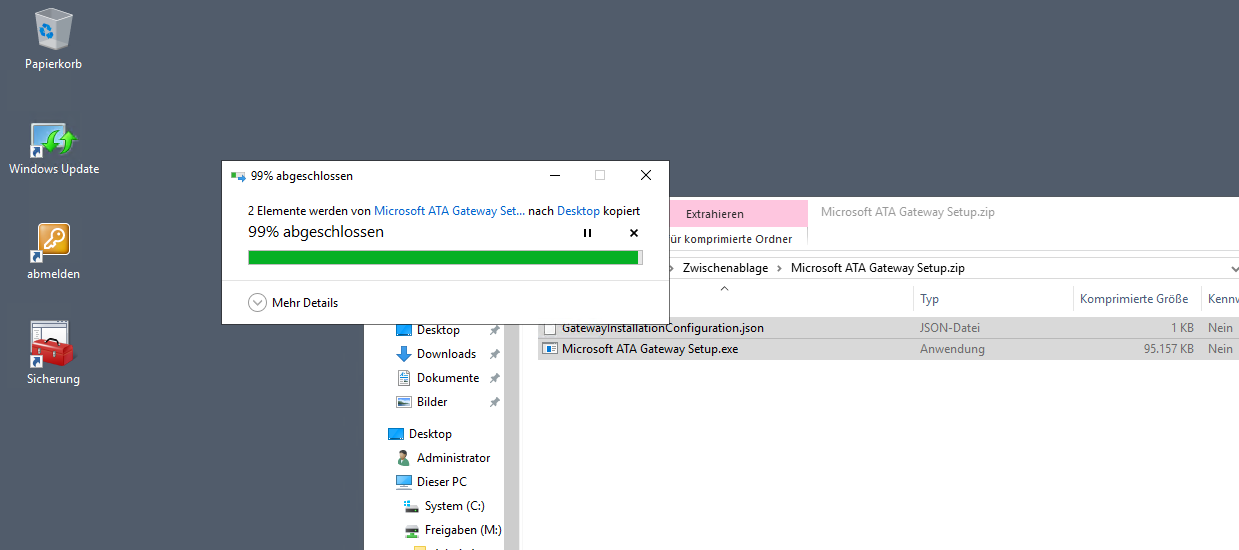Screen dimensions: 1239x550
Task: Click the Administrator user icon
Action: [404, 458]
